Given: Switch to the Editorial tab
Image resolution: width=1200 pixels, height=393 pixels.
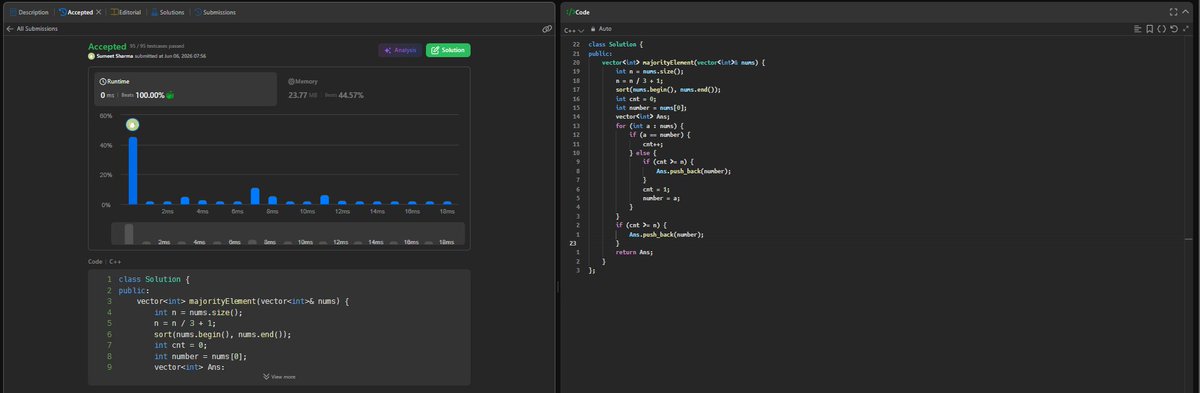Looking at the screenshot, I should pos(125,11).
